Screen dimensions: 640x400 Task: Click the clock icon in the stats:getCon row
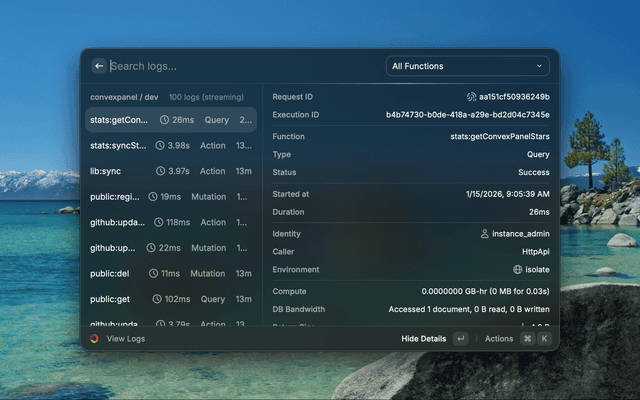[164, 120]
